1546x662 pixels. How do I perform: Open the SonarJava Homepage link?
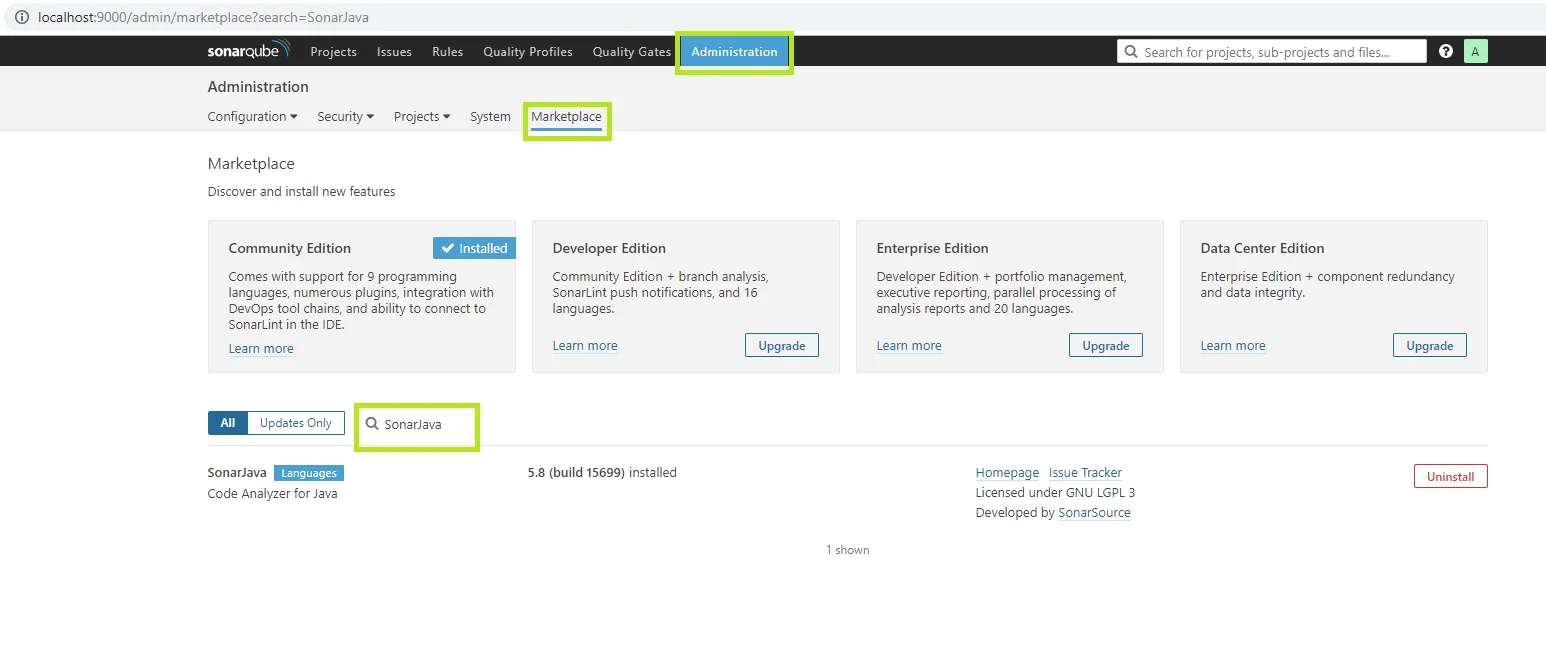click(1007, 473)
